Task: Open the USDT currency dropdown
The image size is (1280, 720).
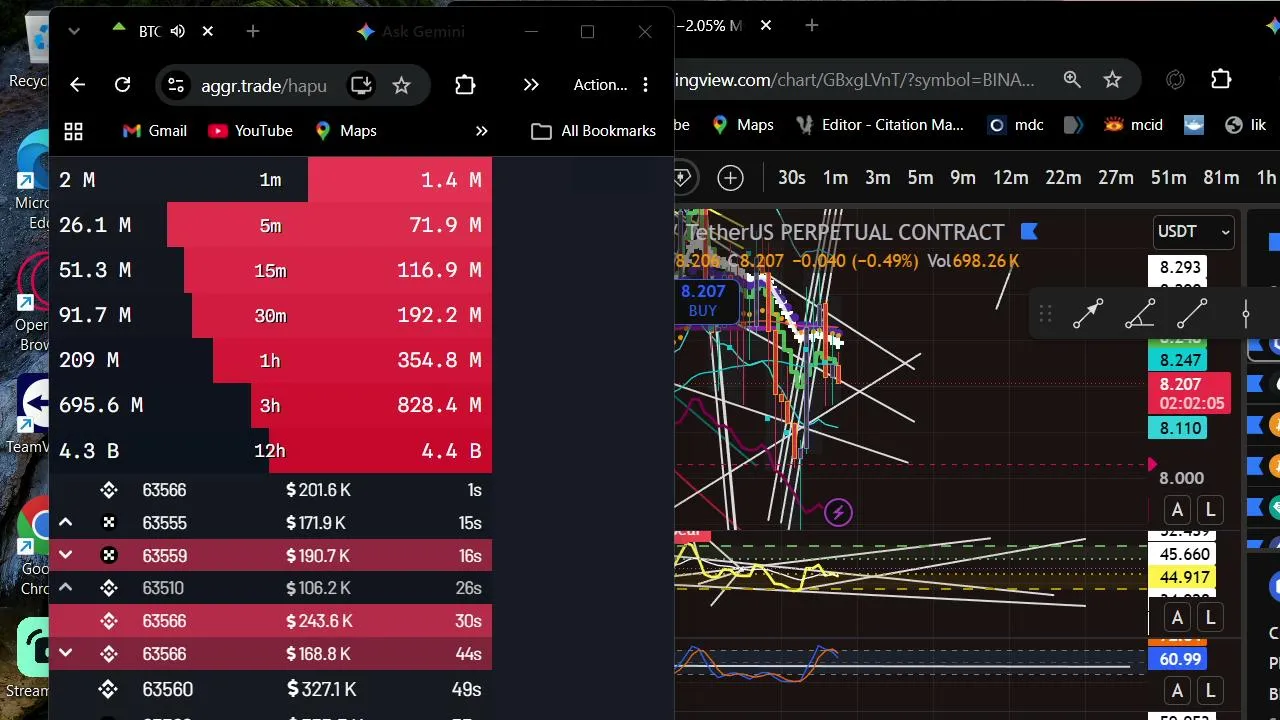Action: 1193,232
